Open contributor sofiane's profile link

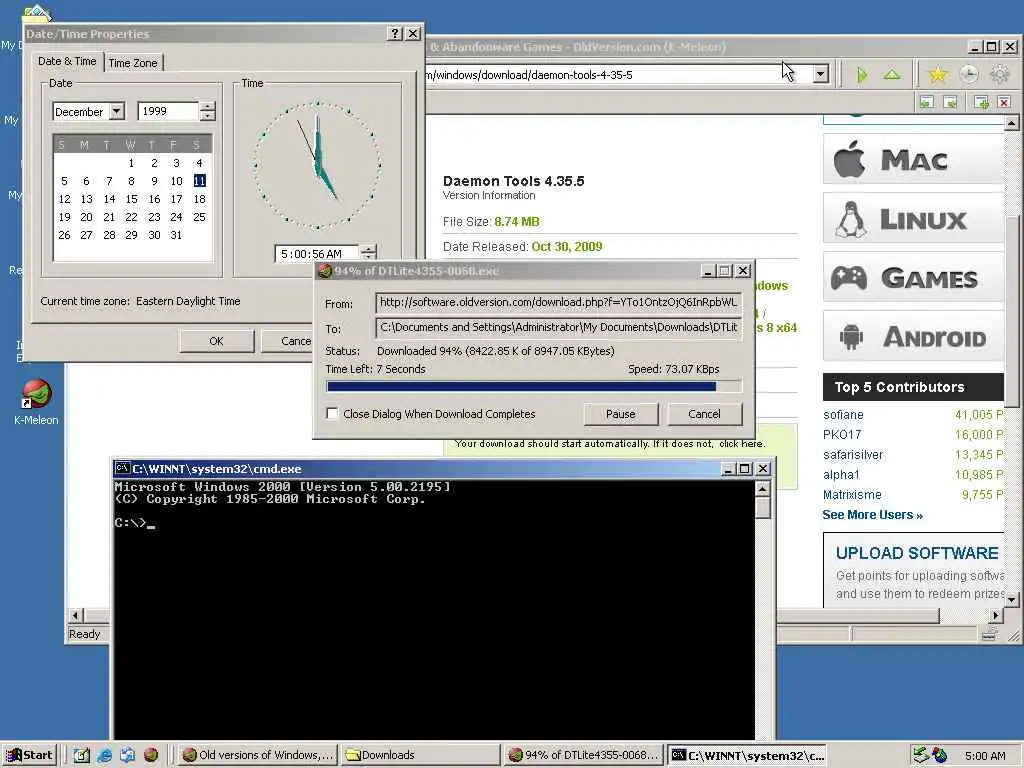(x=843, y=415)
